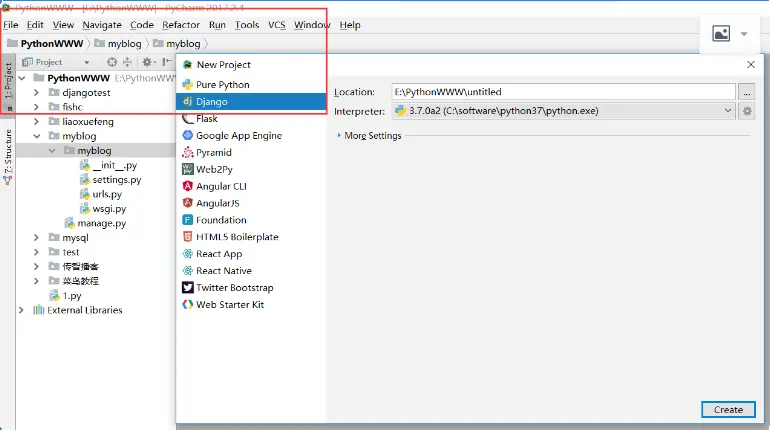The image size is (770, 430).
Task: Expand the djangotest folder
Action: point(36,92)
